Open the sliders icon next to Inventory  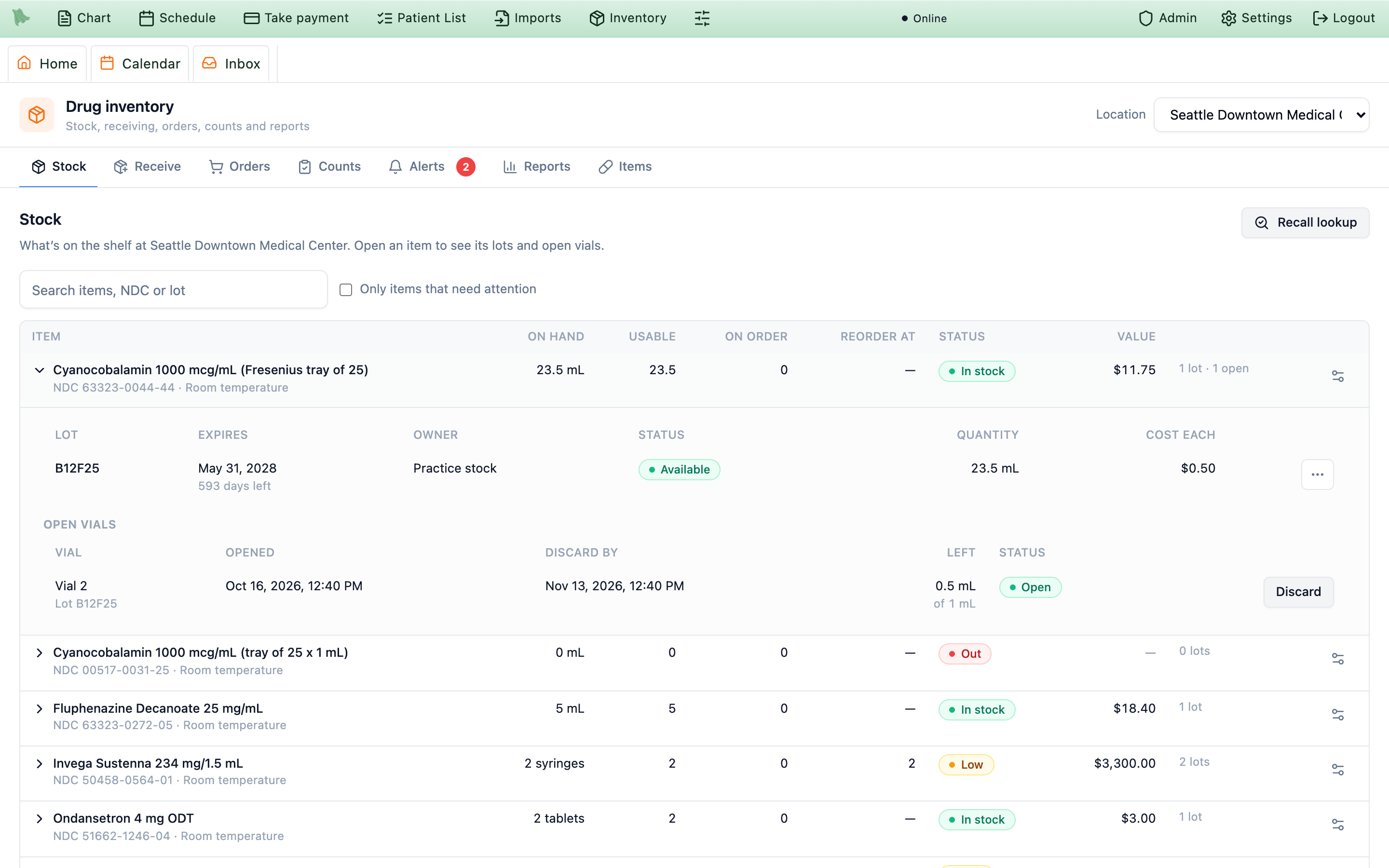(x=702, y=18)
